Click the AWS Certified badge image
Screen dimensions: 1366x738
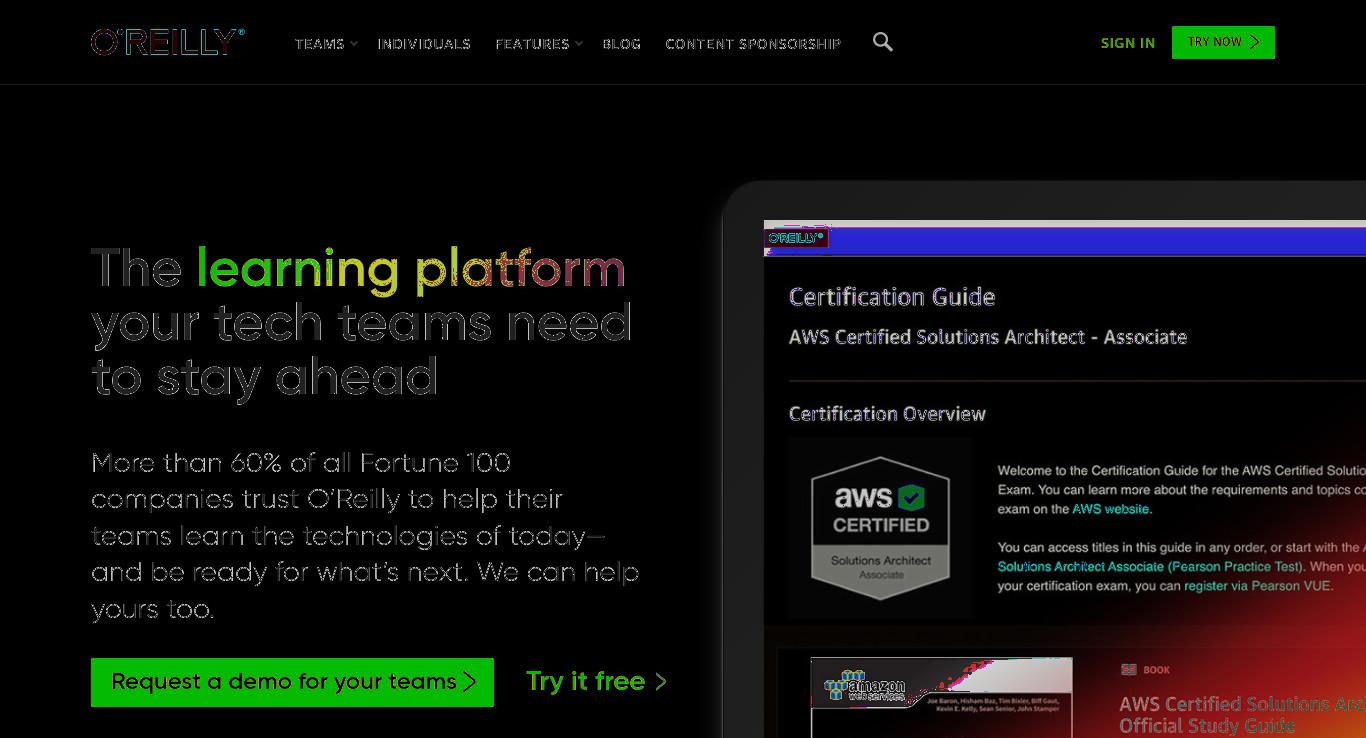coord(880,527)
